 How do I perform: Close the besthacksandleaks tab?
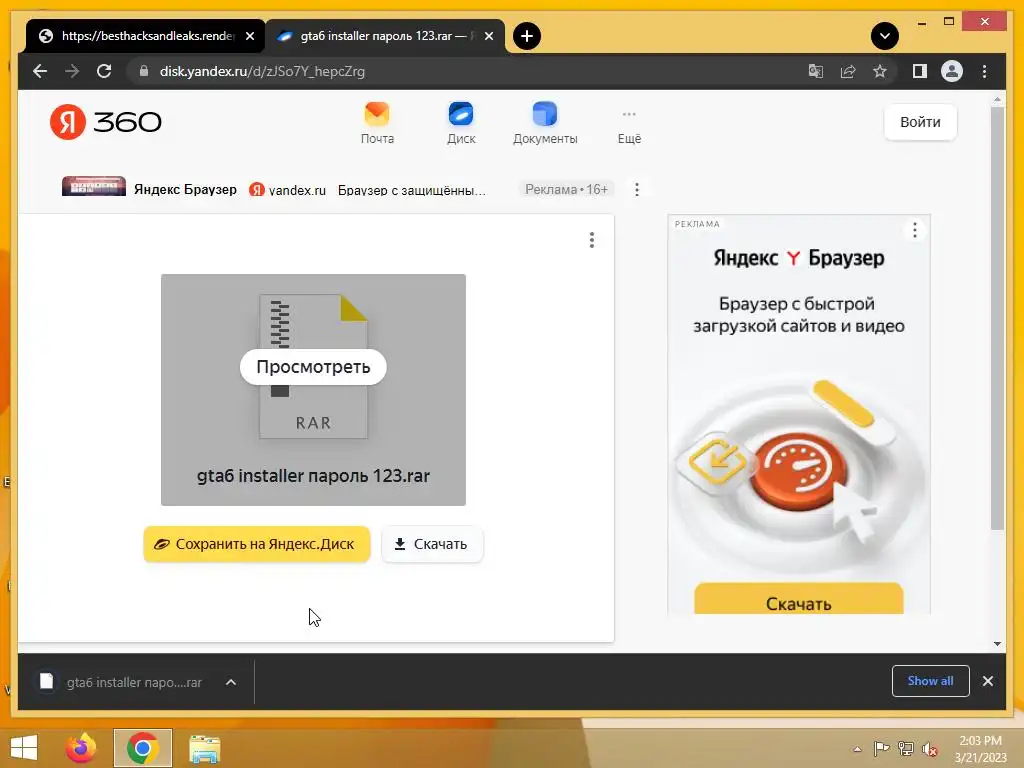tap(249, 36)
